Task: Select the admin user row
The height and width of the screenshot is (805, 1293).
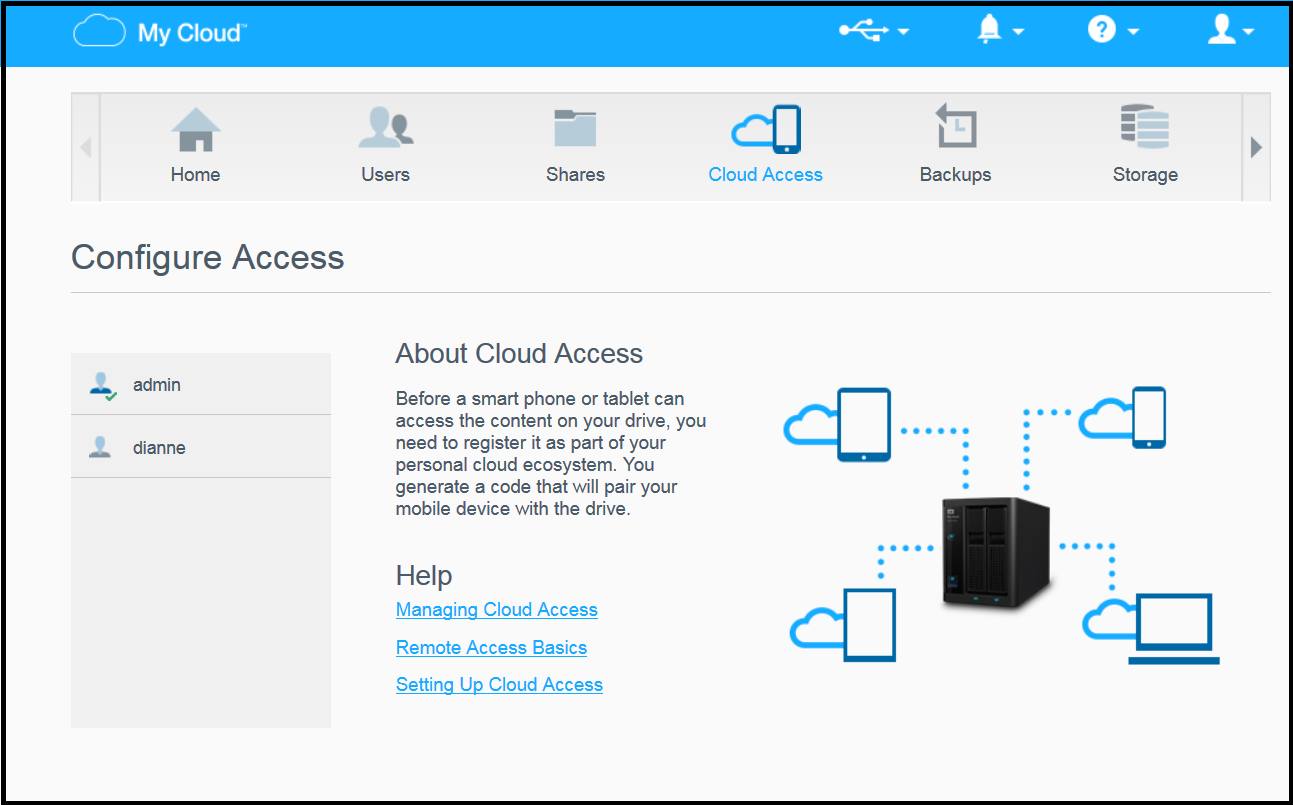Action: (201, 384)
